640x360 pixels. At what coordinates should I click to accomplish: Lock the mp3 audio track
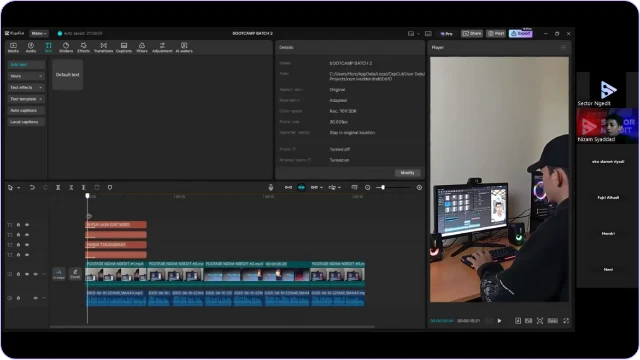pyautogui.click(x=18, y=298)
